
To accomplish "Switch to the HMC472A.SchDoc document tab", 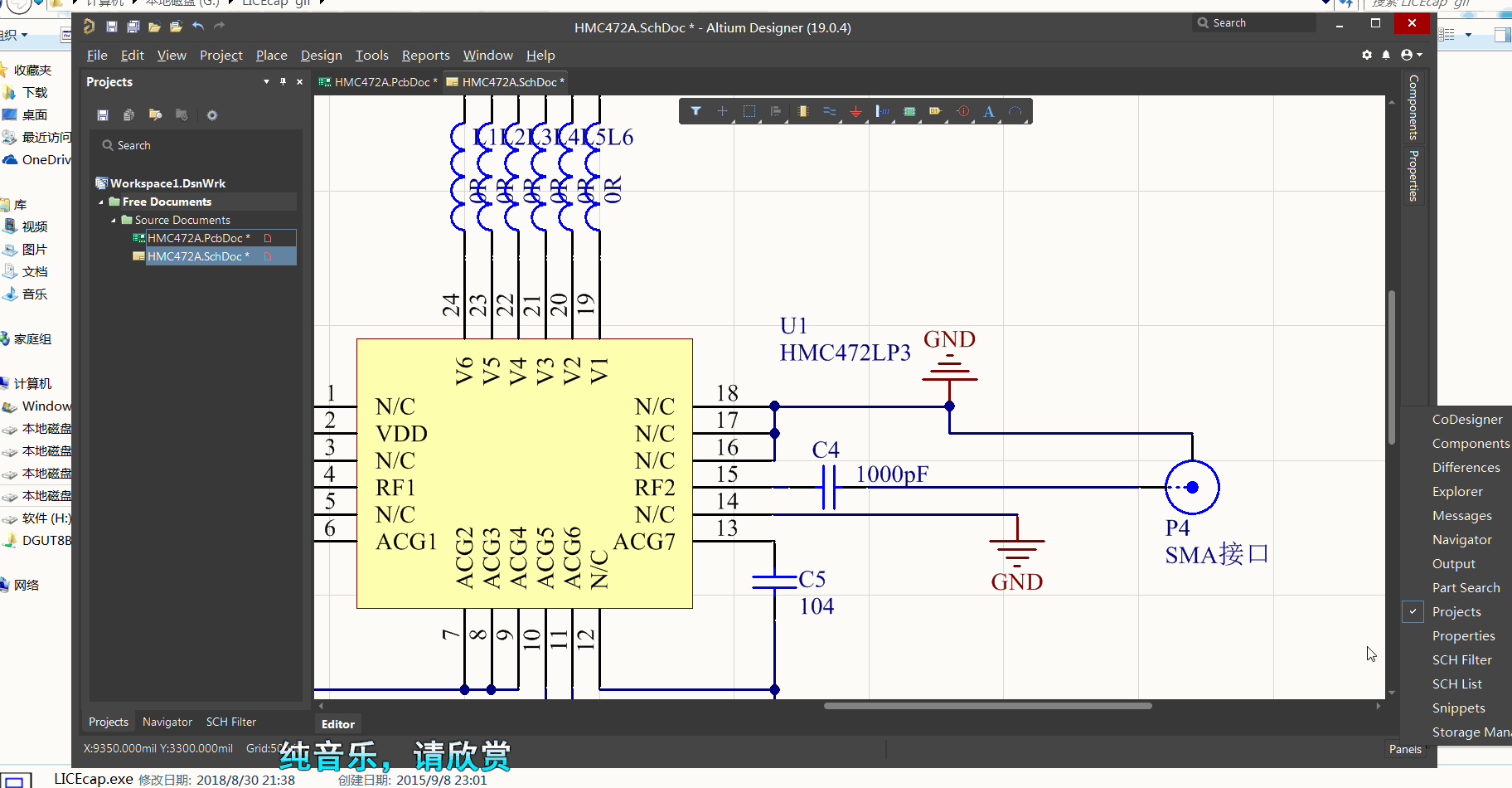I will click(x=506, y=81).
